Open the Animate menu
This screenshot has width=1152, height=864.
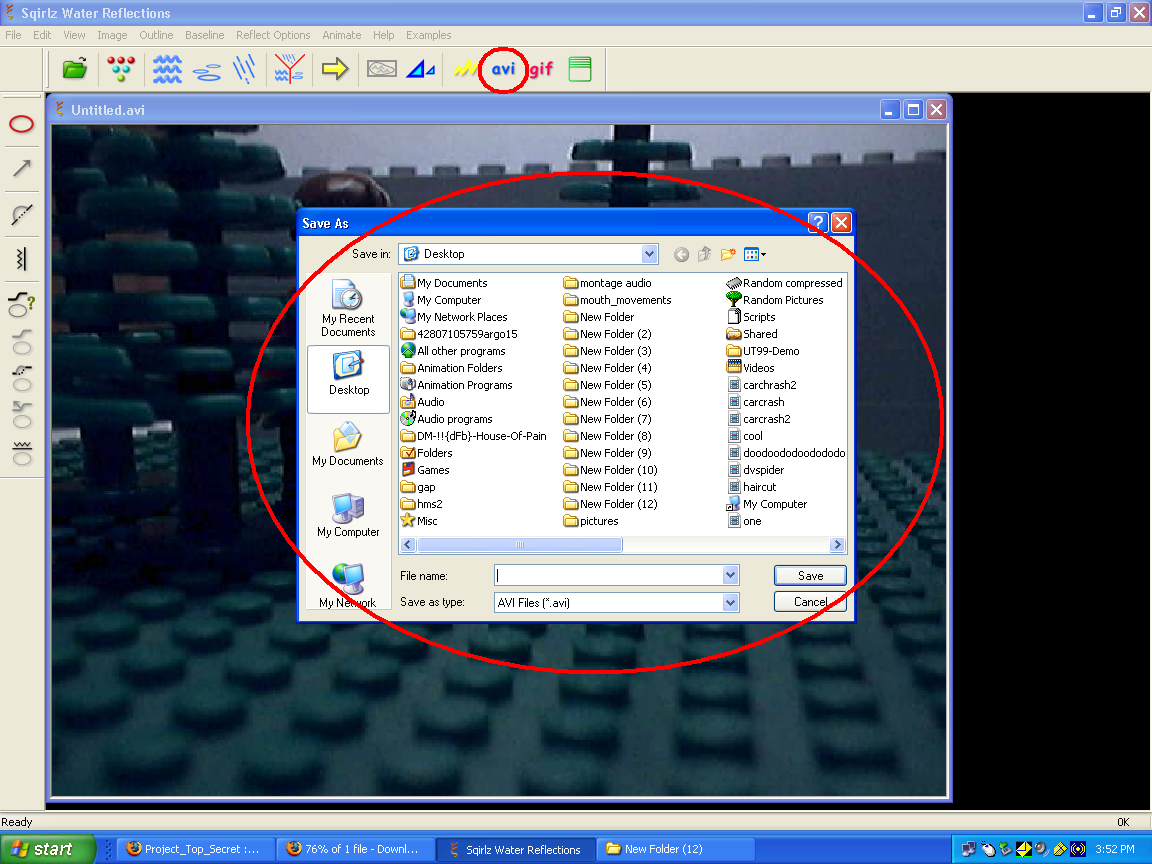tap(342, 35)
